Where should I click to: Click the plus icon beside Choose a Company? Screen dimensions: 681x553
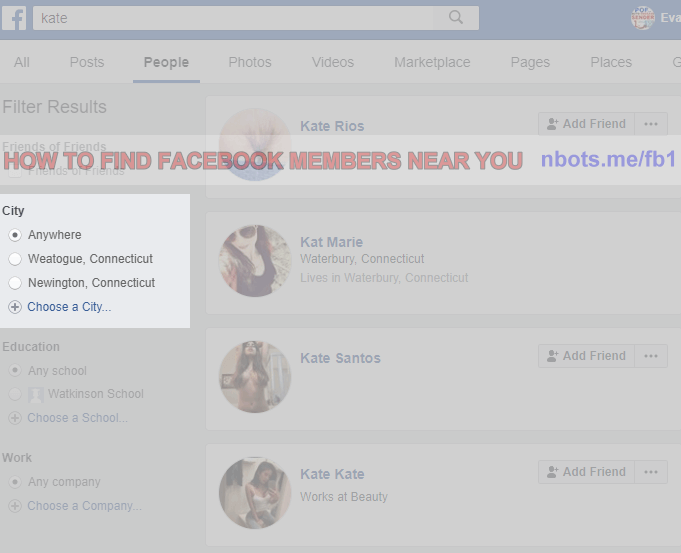click(15, 506)
